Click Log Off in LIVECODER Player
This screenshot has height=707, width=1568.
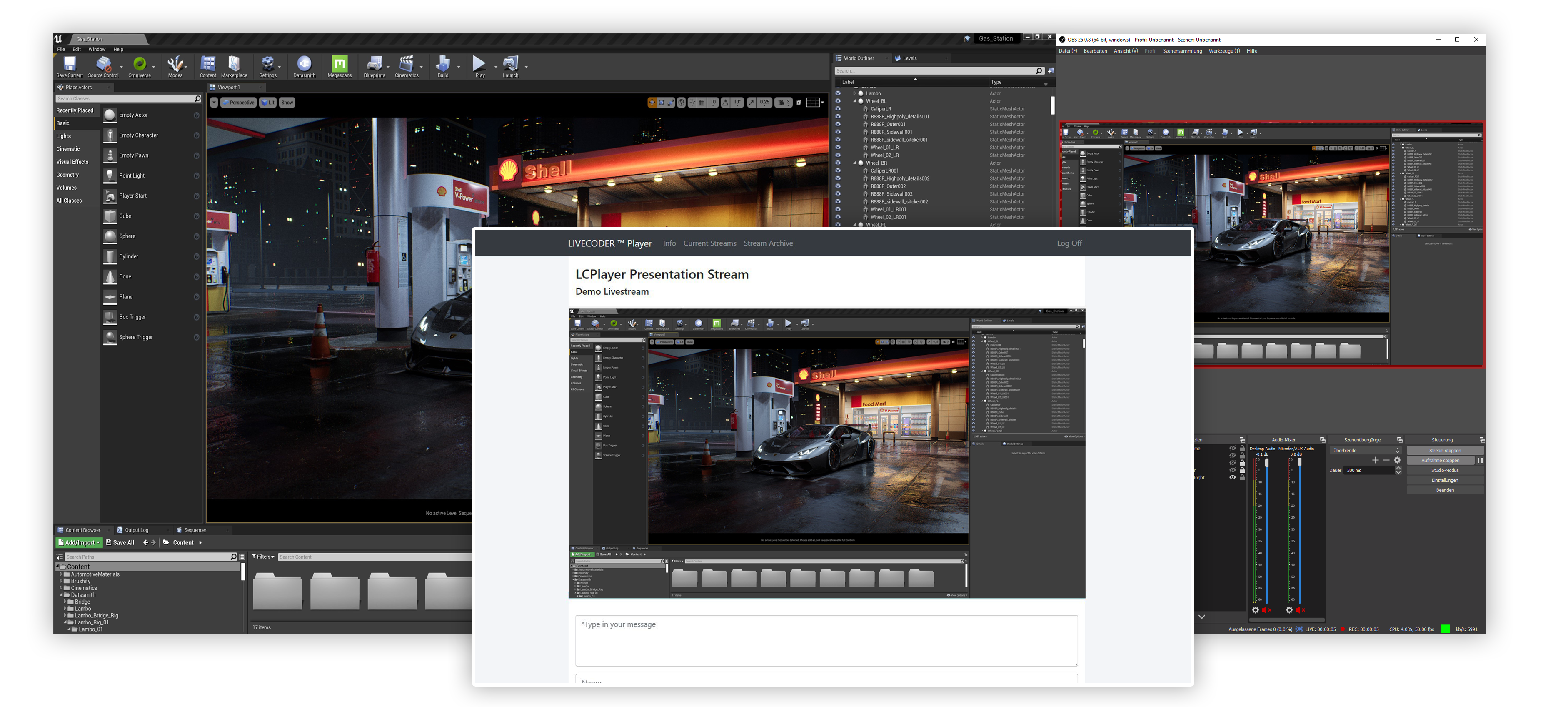click(1069, 243)
